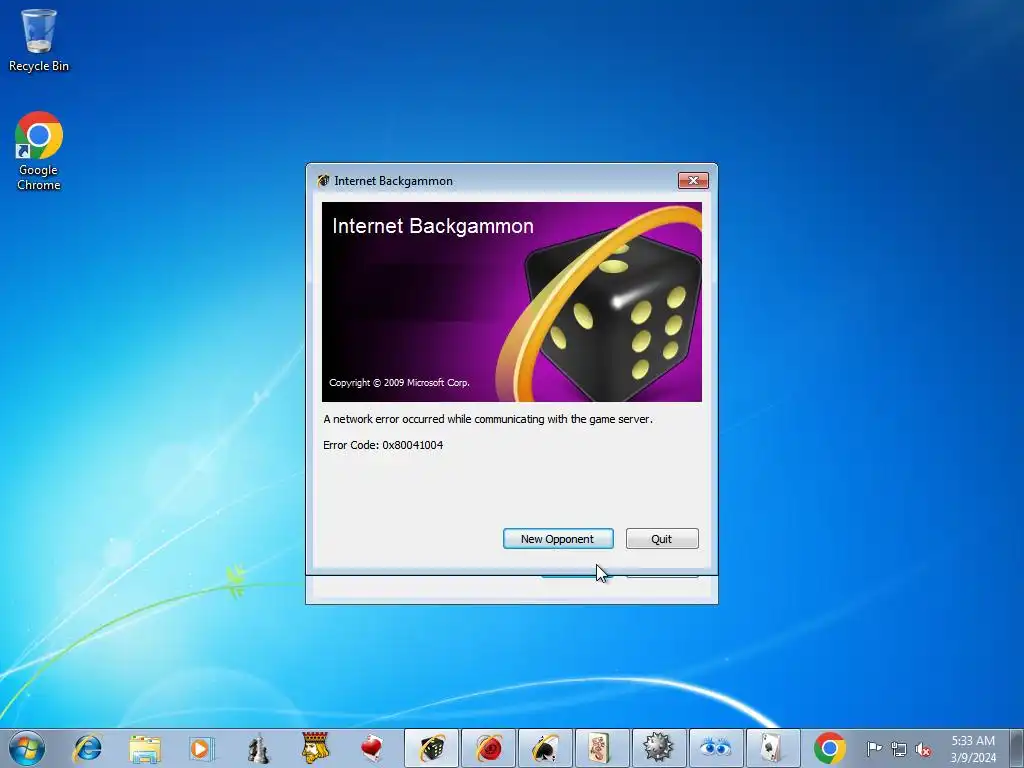Click the Error Code: 0x80041004 text
1024x768 pixels.
point(383,445)
